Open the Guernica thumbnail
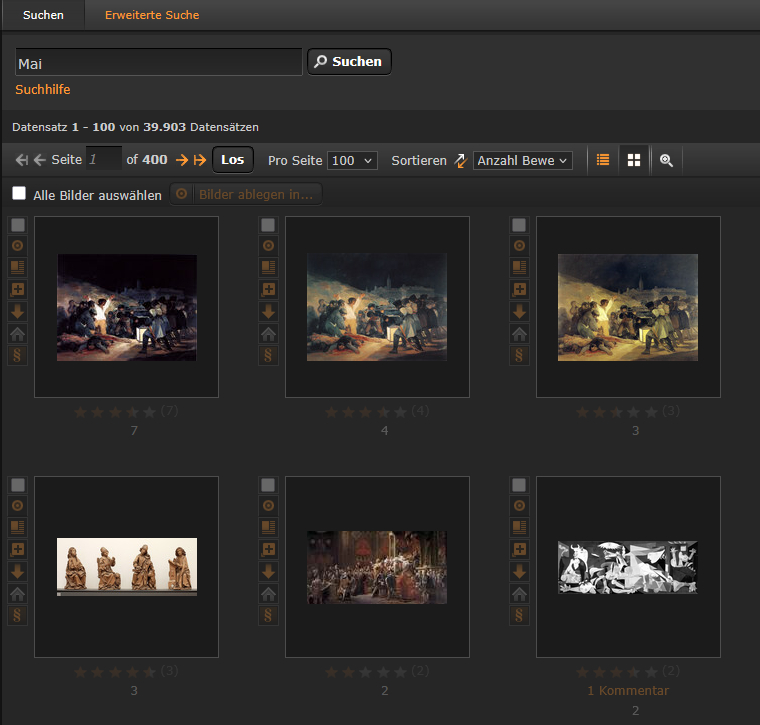 [x=628, y=567]
